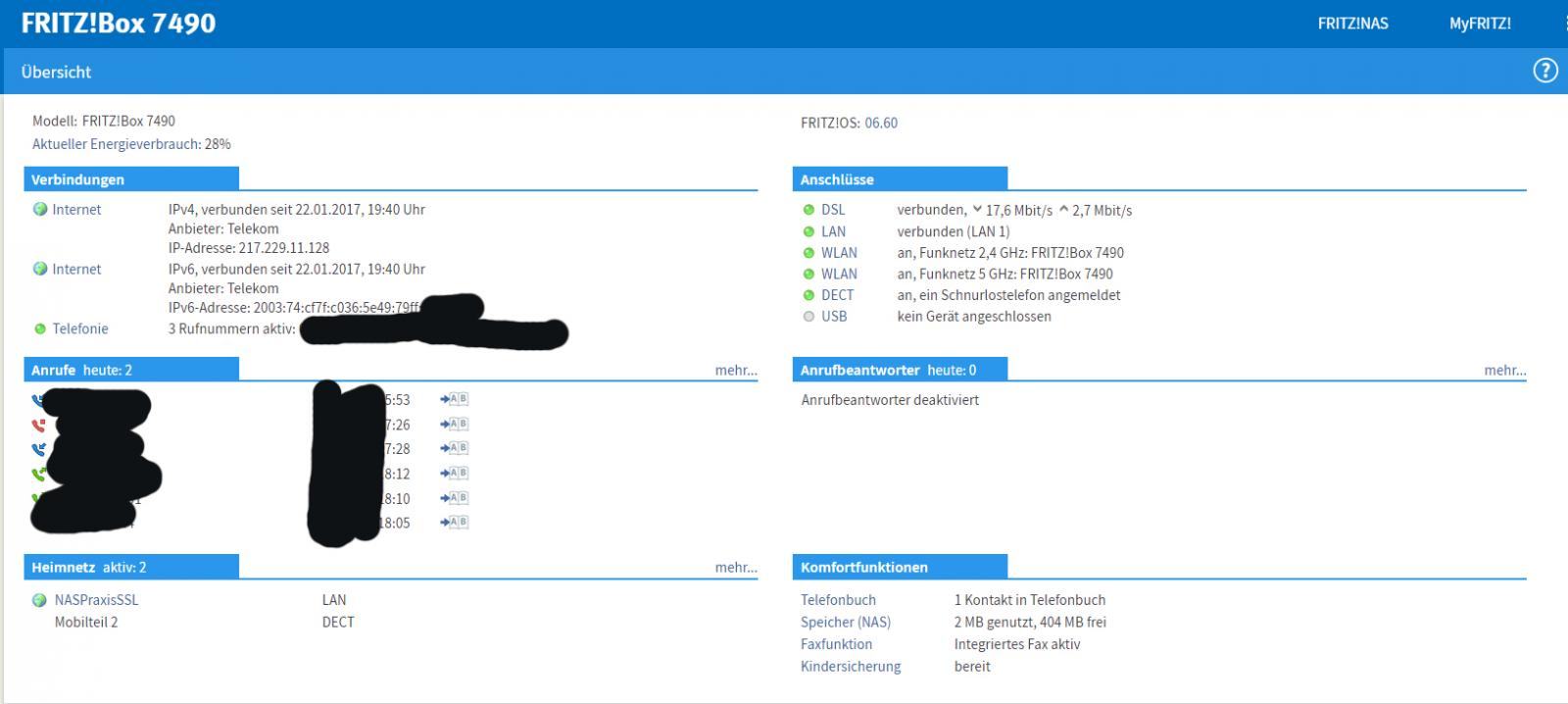Click the grey status dot beside USB
Screen dimensions: 1568x704
(808, 317)
